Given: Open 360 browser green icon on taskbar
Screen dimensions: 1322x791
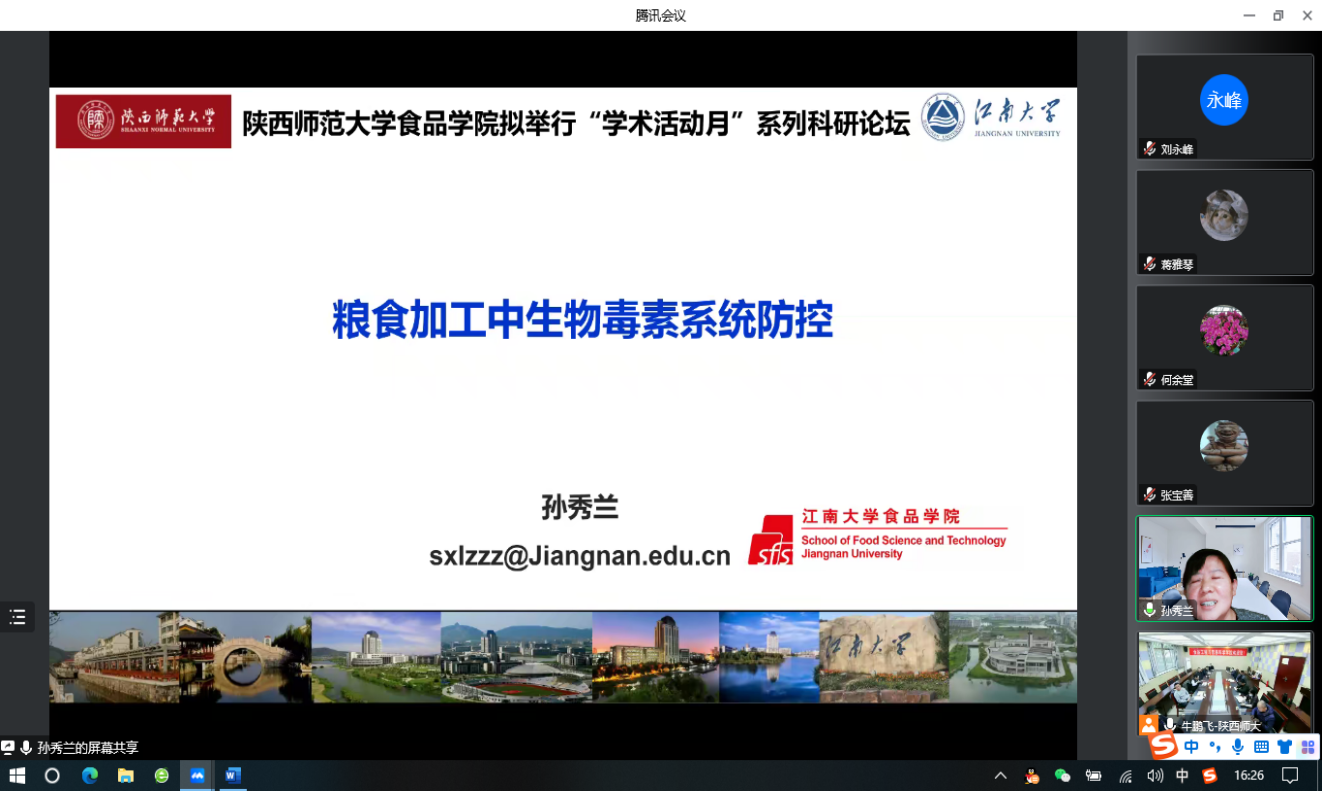Looking at the screenshot, I should [162, 775].
